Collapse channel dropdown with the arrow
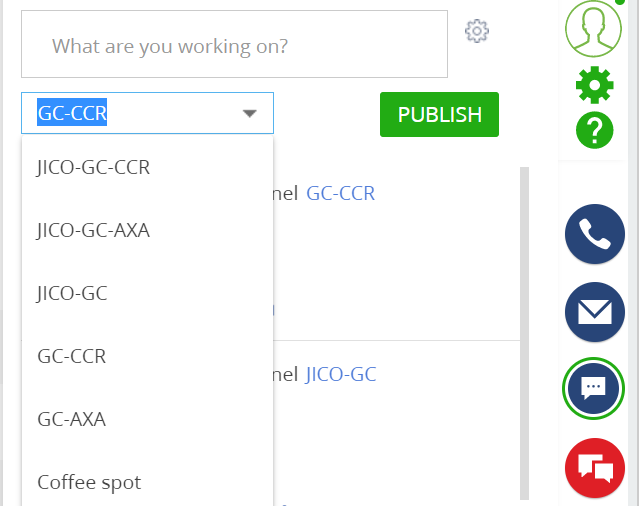The image size is (639, 506). click(249, 113)
